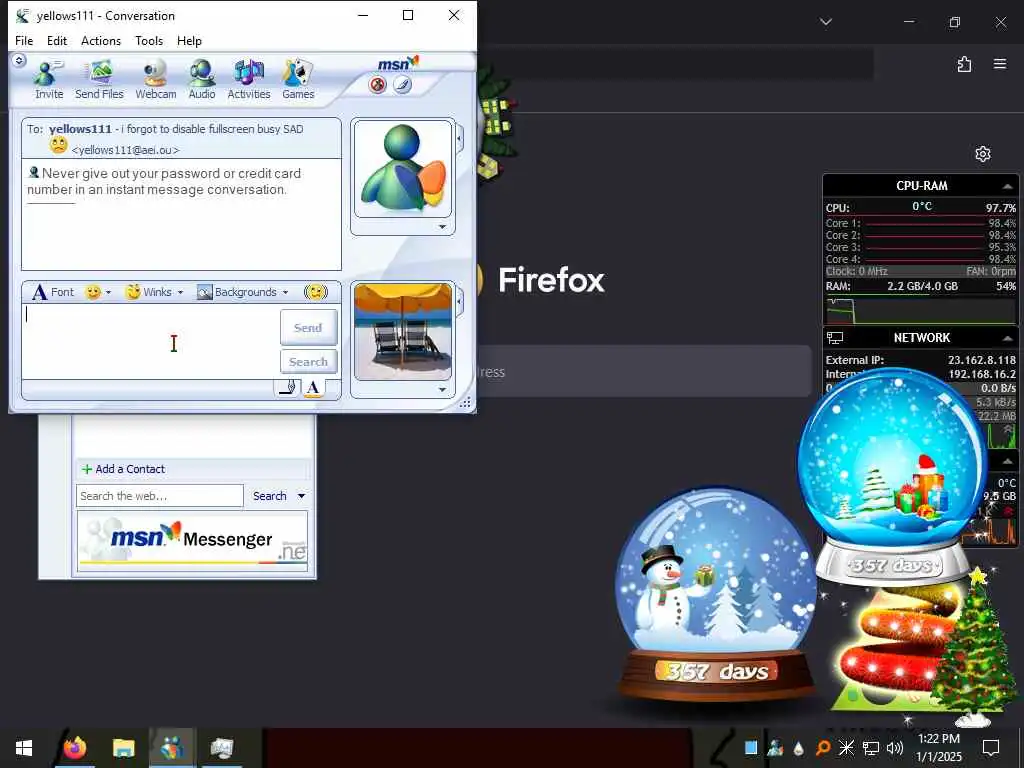Click Search link in Messenger main window
1024x768 pixels.
pyautogui.click(x=270, y=496)
